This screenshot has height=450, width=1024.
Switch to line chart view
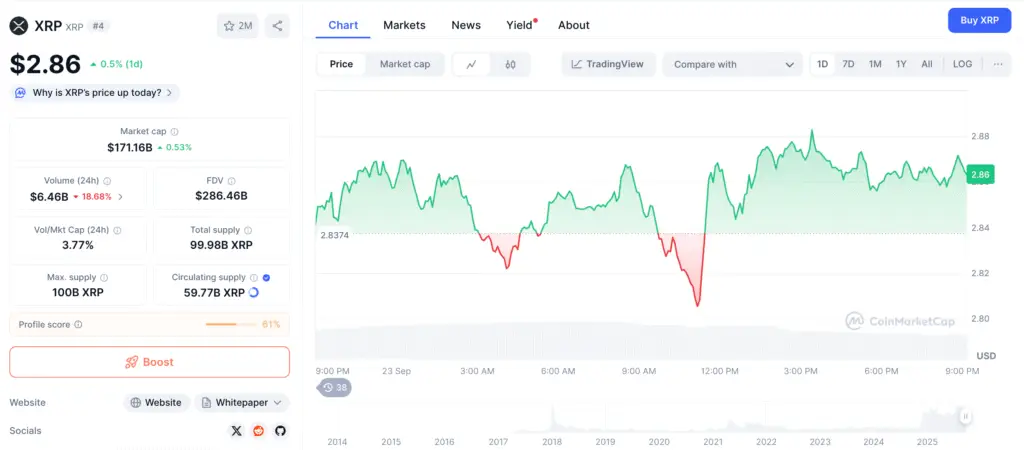(x=472, y=64)
